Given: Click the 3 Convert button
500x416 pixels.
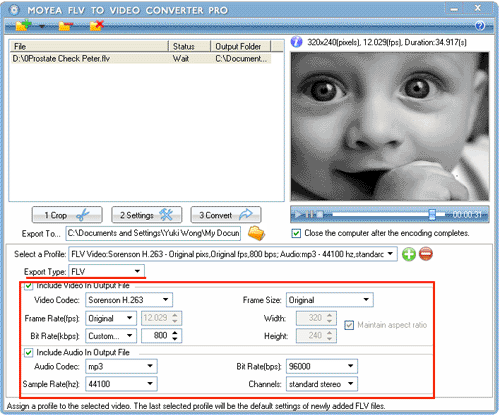Looking at the screenshot, I should click(226, 215).
